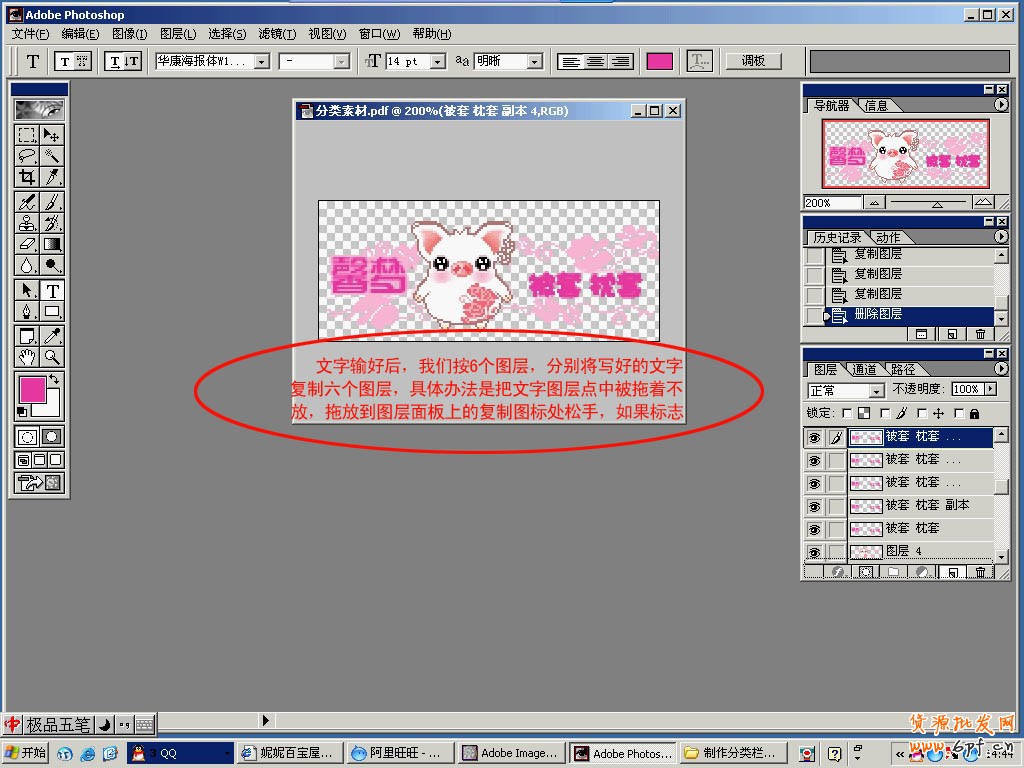Click the left-align text button
Image resolution: width=1024 pixels, height=768 pixels.
[570, 61]
